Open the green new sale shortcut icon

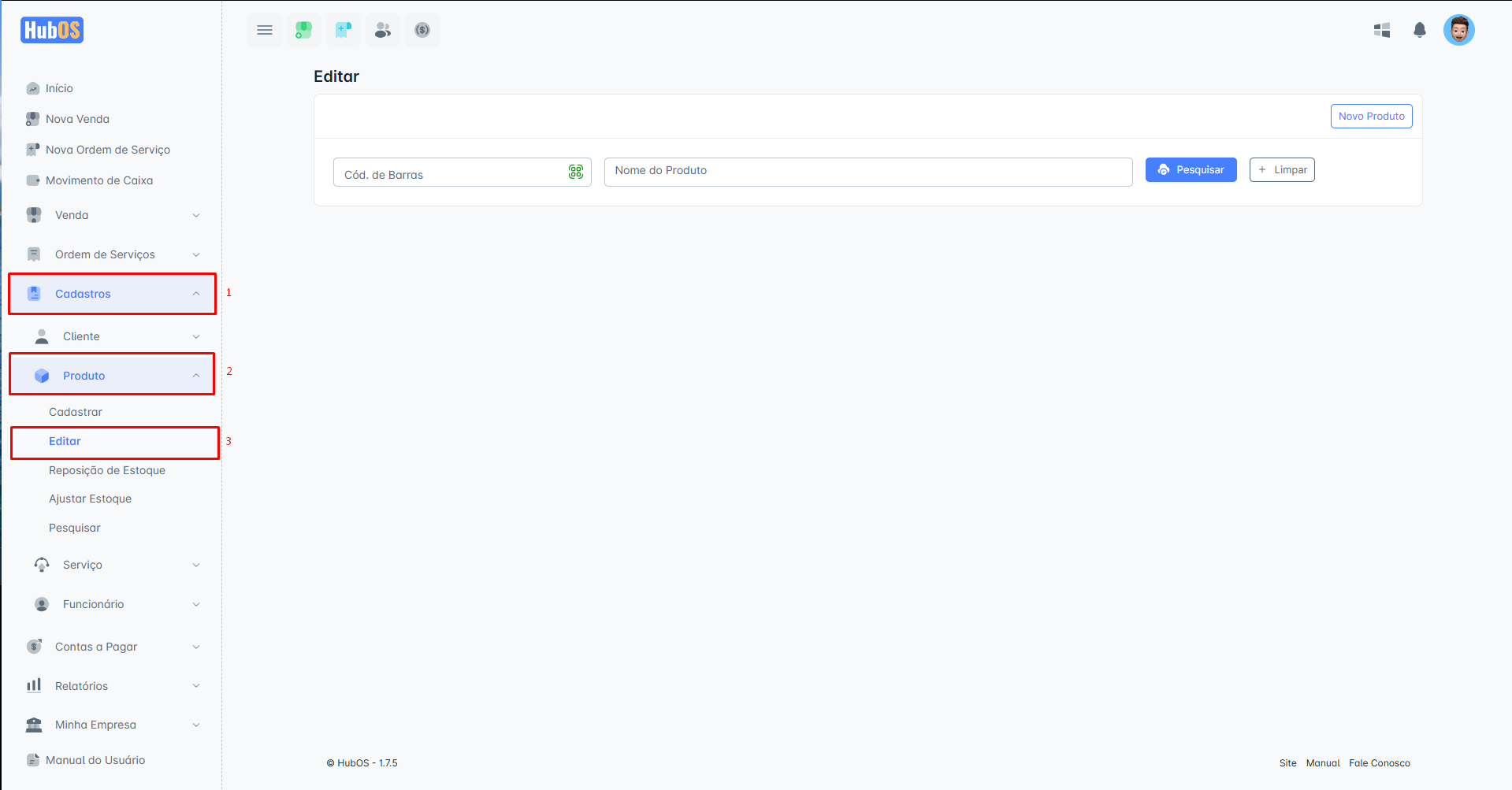[x=303, y=30]
